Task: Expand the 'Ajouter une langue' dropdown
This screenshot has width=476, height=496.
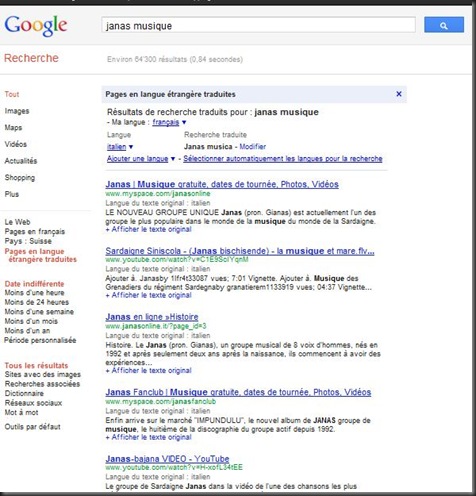Action: (x=173, y=159)
